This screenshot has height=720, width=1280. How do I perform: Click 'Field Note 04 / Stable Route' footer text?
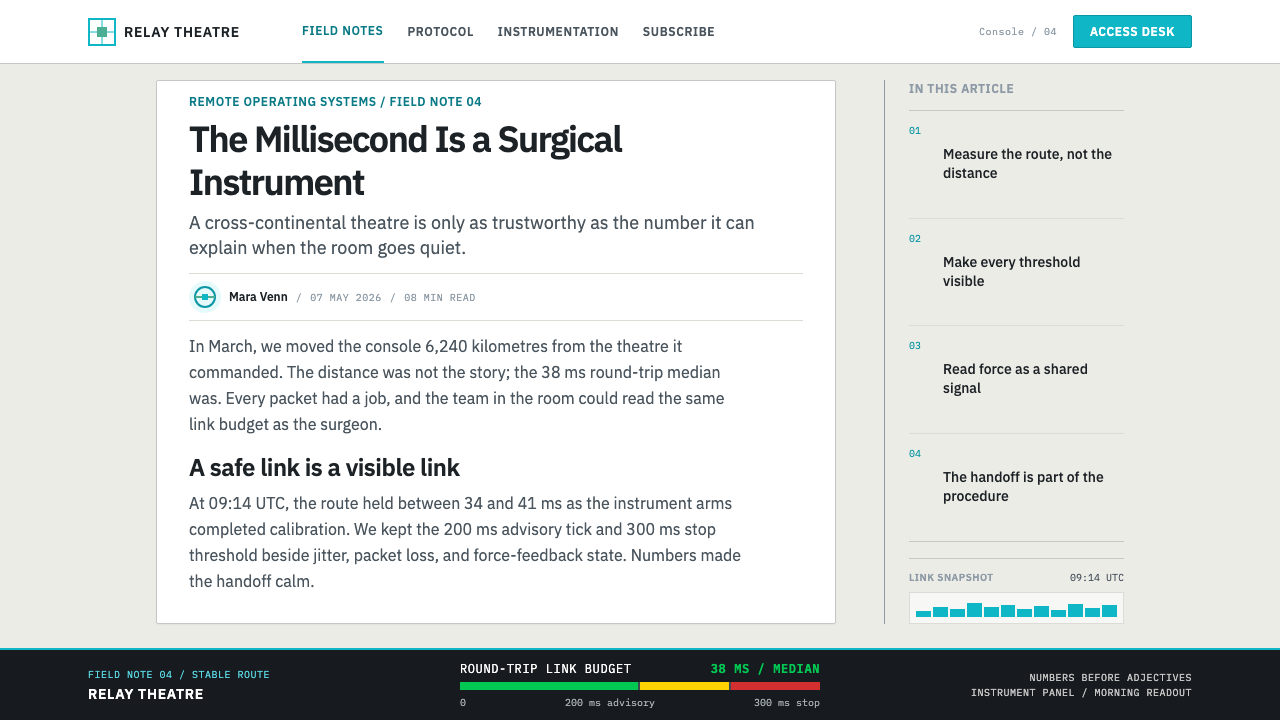point(179,675)
